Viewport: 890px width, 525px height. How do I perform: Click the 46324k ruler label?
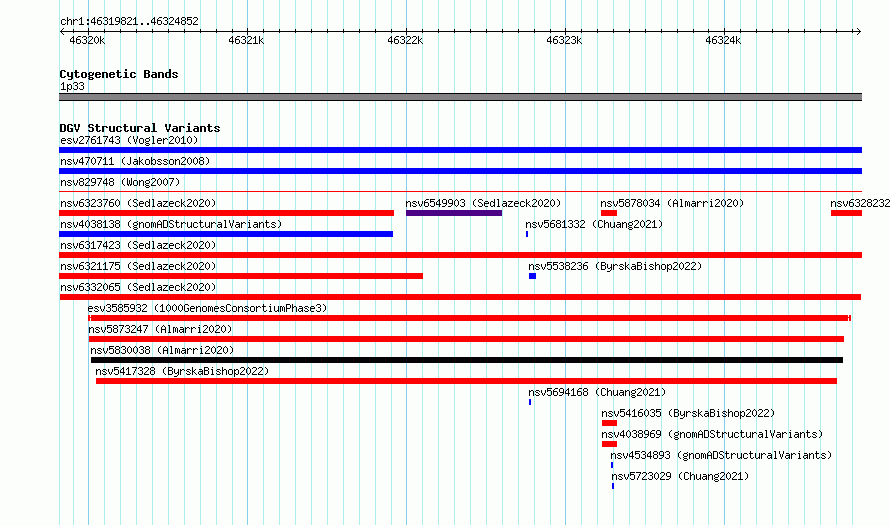pos(723,40)
